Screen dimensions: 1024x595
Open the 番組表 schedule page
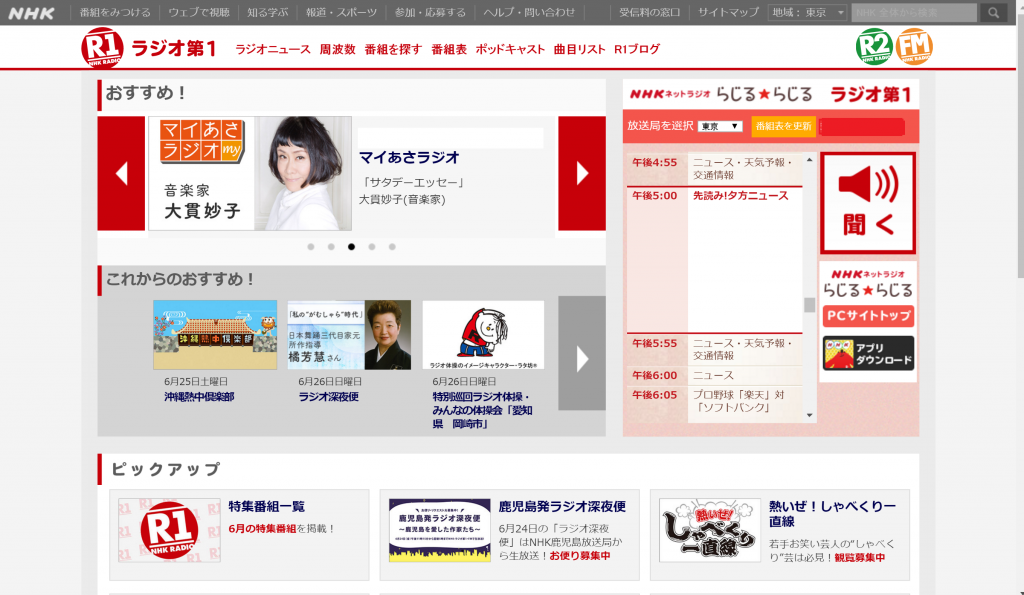(x=449, y=49)
